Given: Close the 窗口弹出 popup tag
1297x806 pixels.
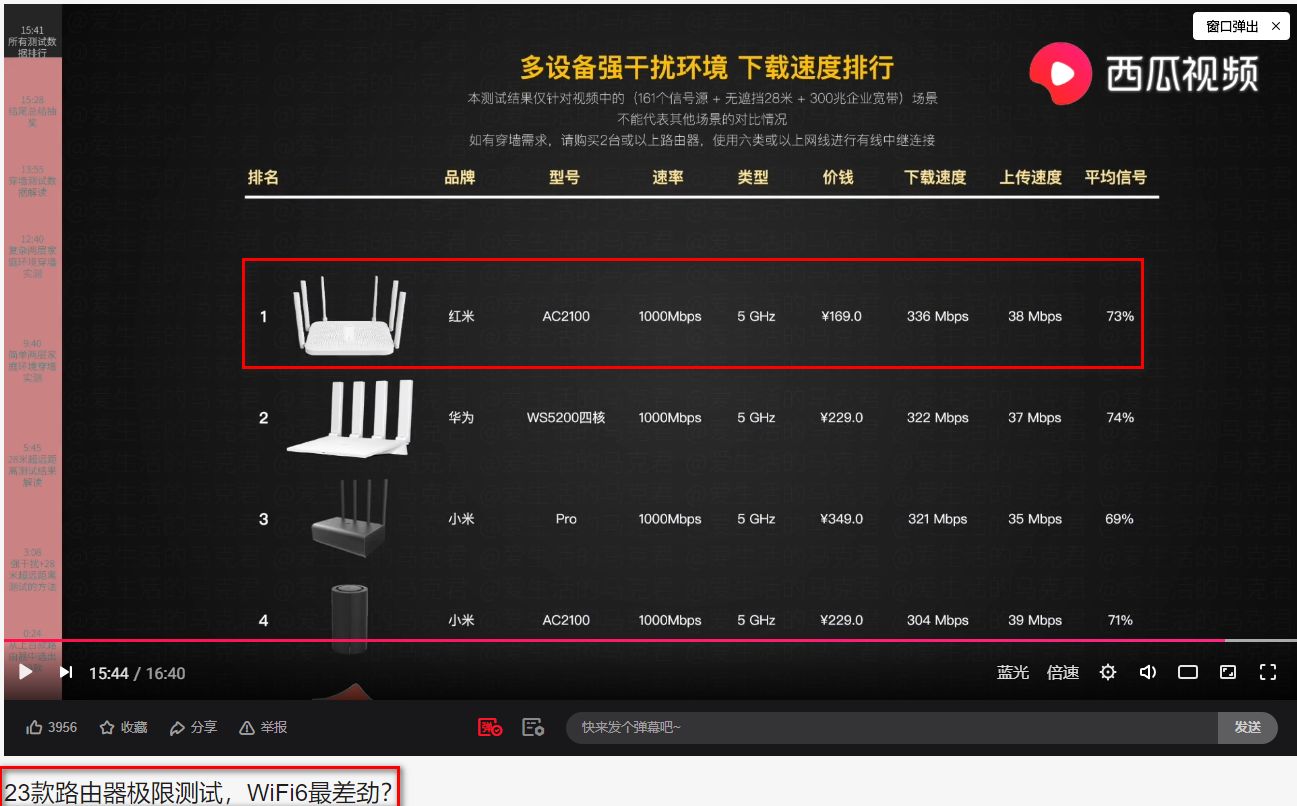Looking at the screenshot, I should pos(1276,27).
